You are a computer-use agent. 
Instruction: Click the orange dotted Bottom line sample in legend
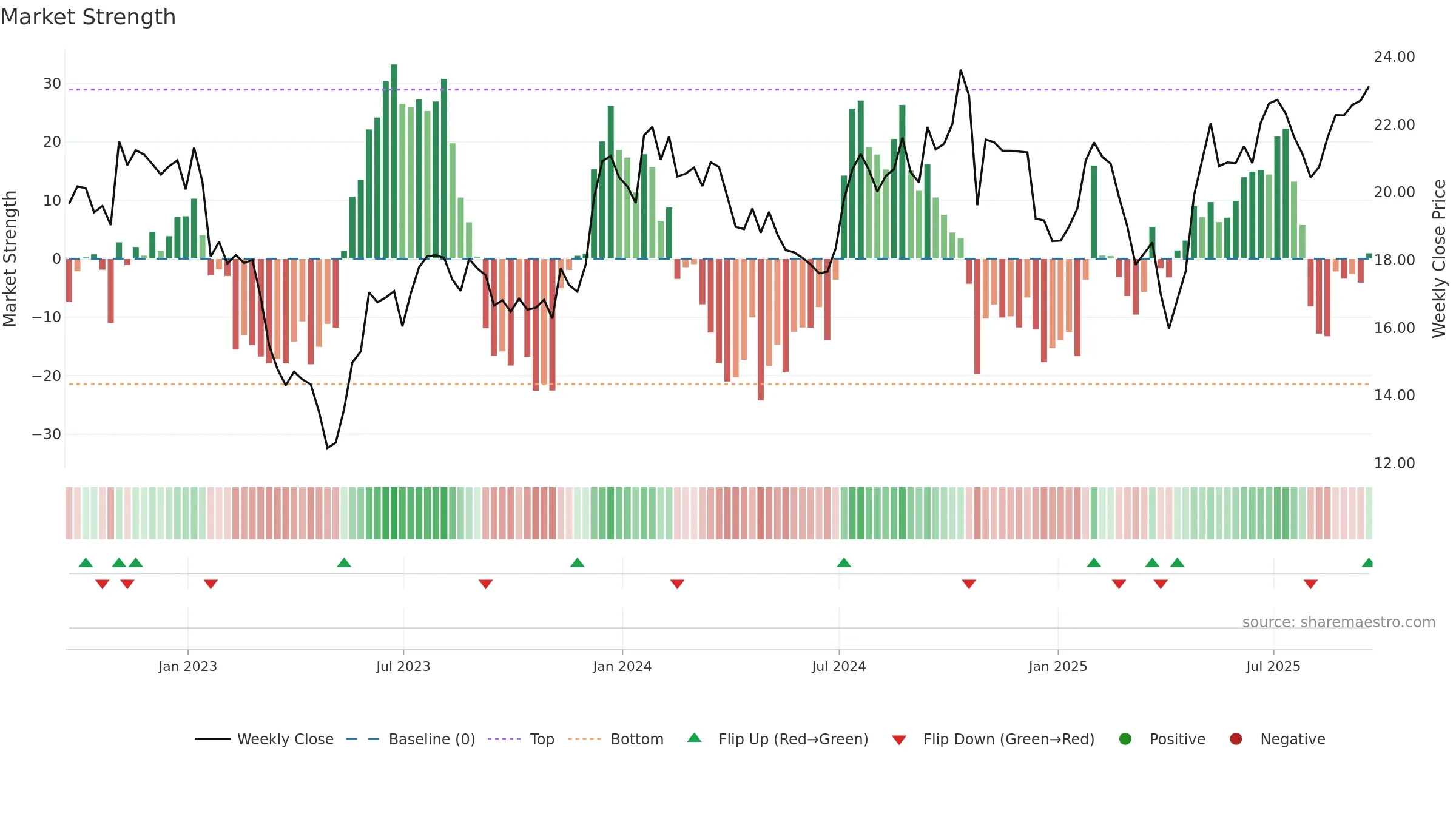pyautogui.click(x=584, y=739)
